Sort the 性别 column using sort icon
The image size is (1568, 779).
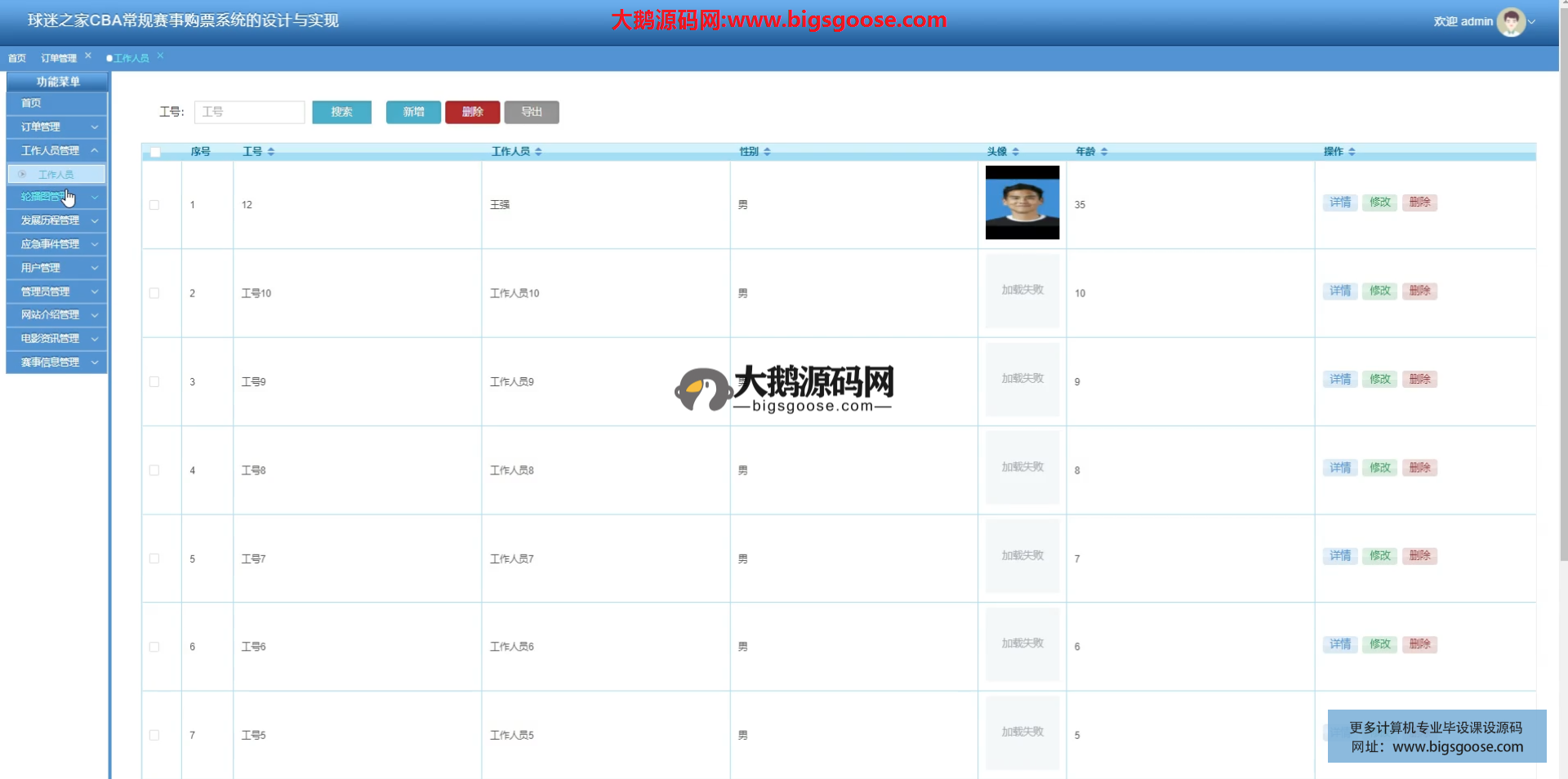767,152
